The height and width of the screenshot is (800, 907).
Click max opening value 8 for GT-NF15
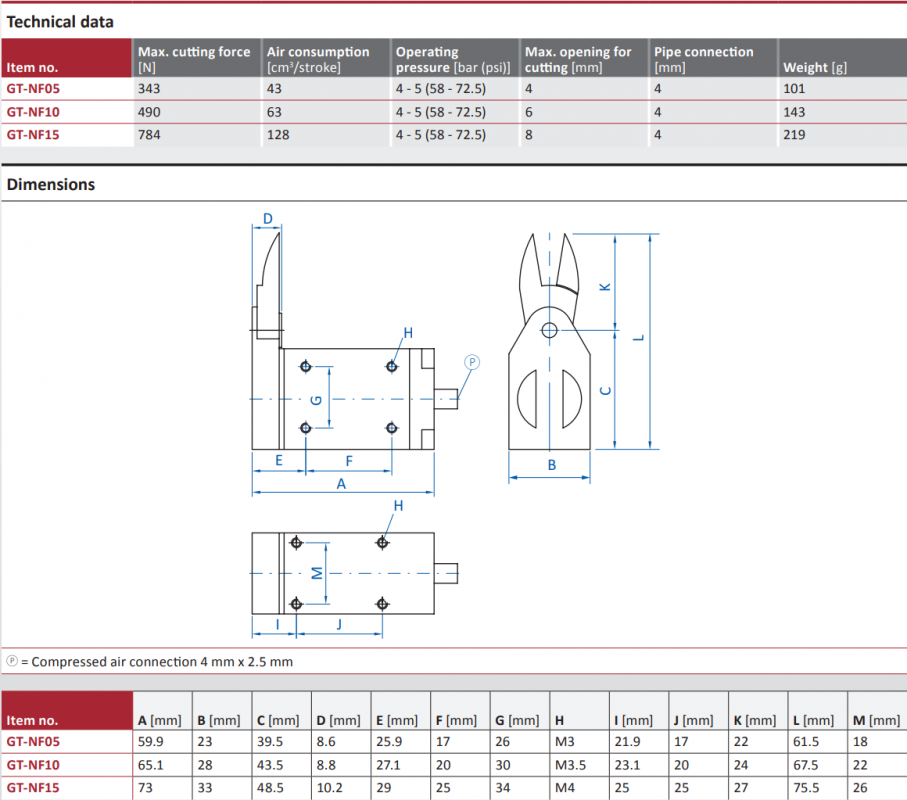[x=529, y=135]
